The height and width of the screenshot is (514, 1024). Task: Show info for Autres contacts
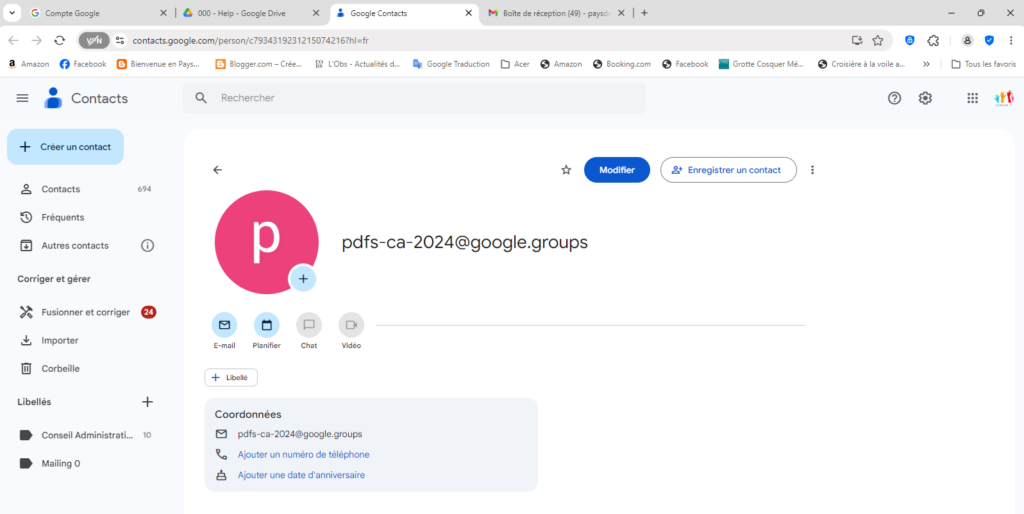[x=148, y=245]
